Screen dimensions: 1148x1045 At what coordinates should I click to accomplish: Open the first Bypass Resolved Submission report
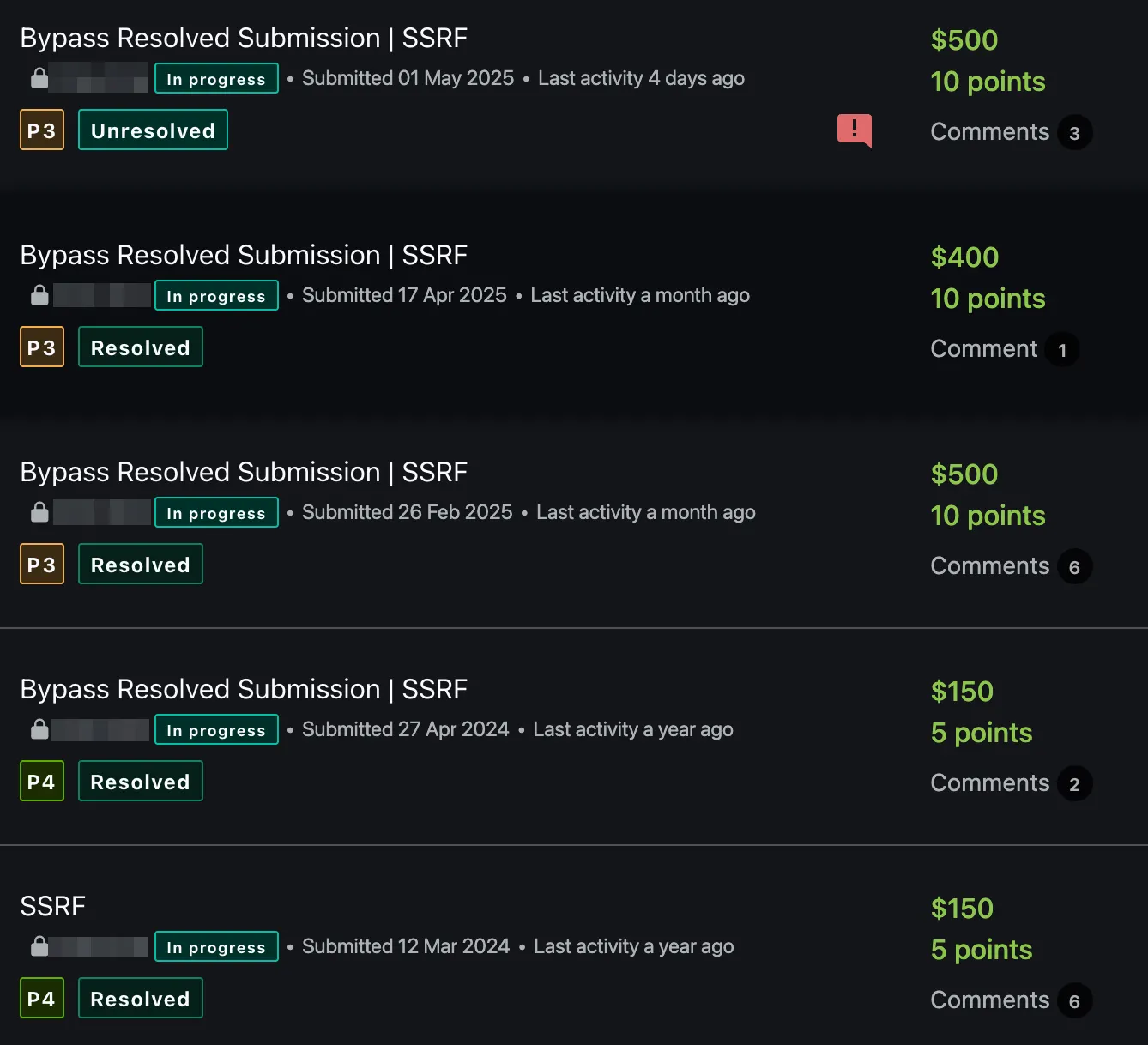[x=244, y=38]
